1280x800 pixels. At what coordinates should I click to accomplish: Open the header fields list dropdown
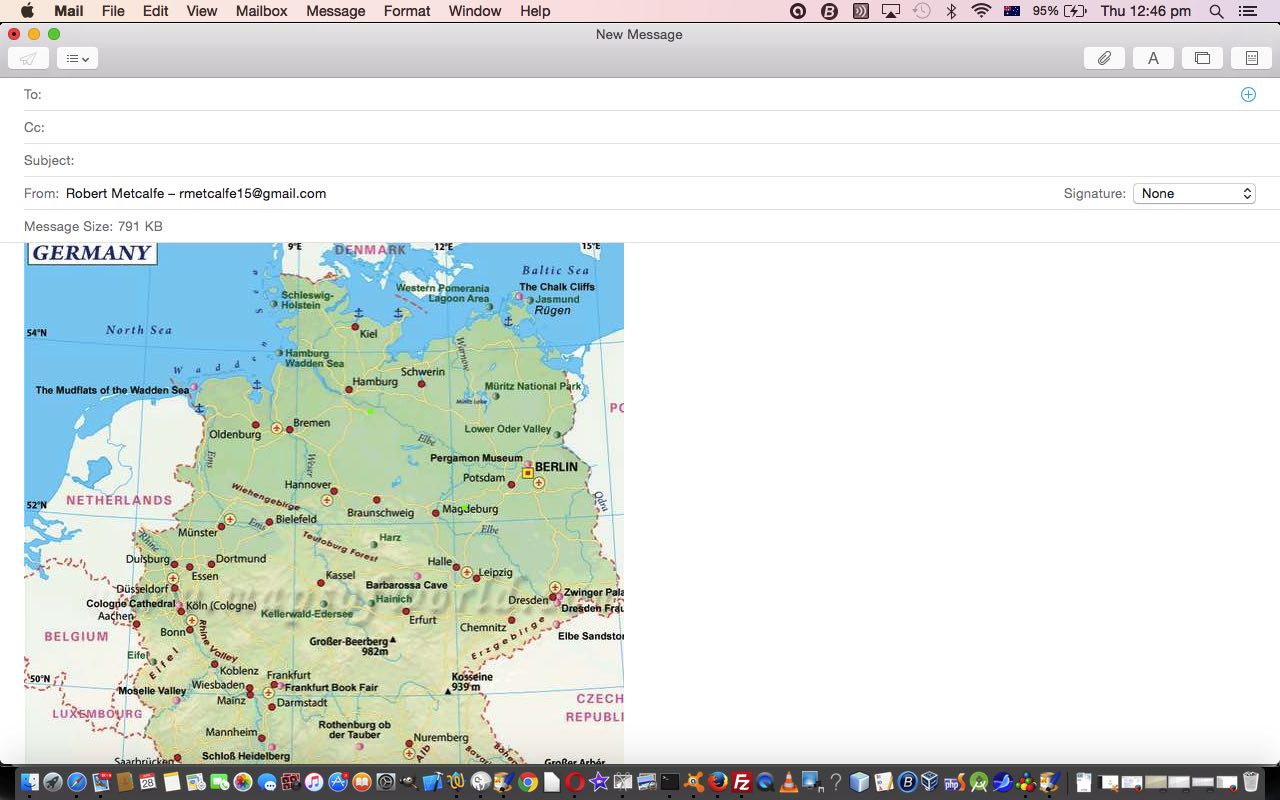tap(77, 58)
